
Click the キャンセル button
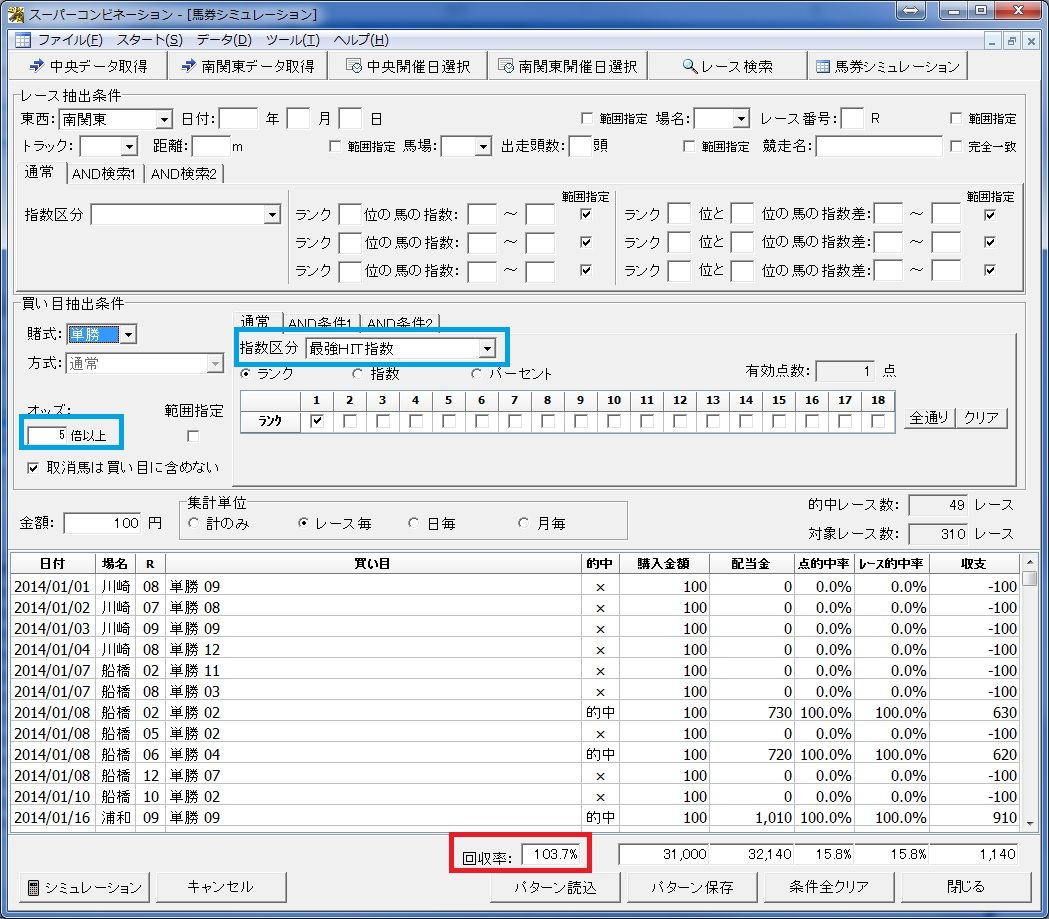220,887
